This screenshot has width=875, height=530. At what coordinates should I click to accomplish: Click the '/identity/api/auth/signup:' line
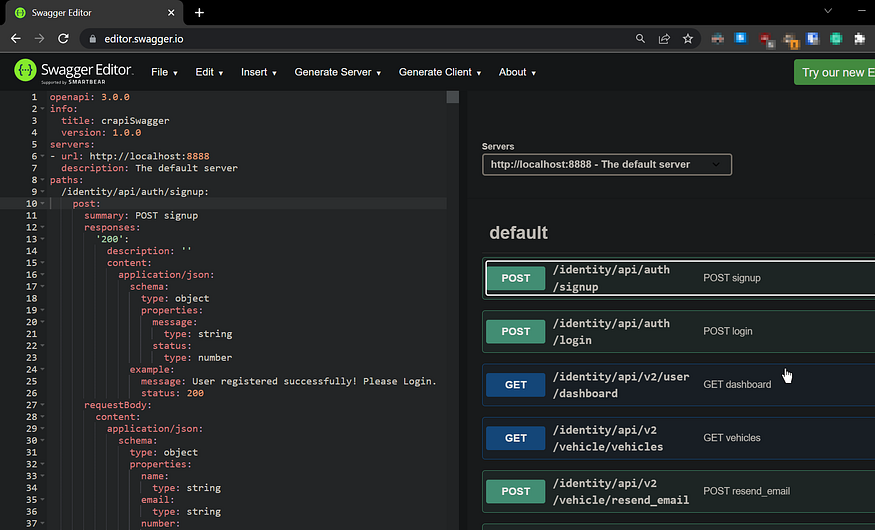click(135, 192)
